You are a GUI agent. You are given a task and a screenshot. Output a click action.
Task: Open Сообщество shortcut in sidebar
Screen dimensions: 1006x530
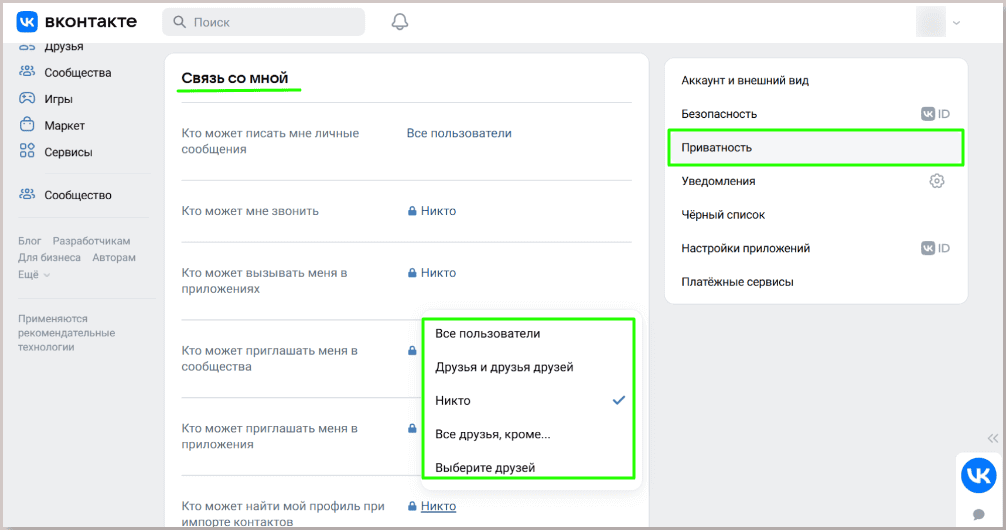(78, 195)
